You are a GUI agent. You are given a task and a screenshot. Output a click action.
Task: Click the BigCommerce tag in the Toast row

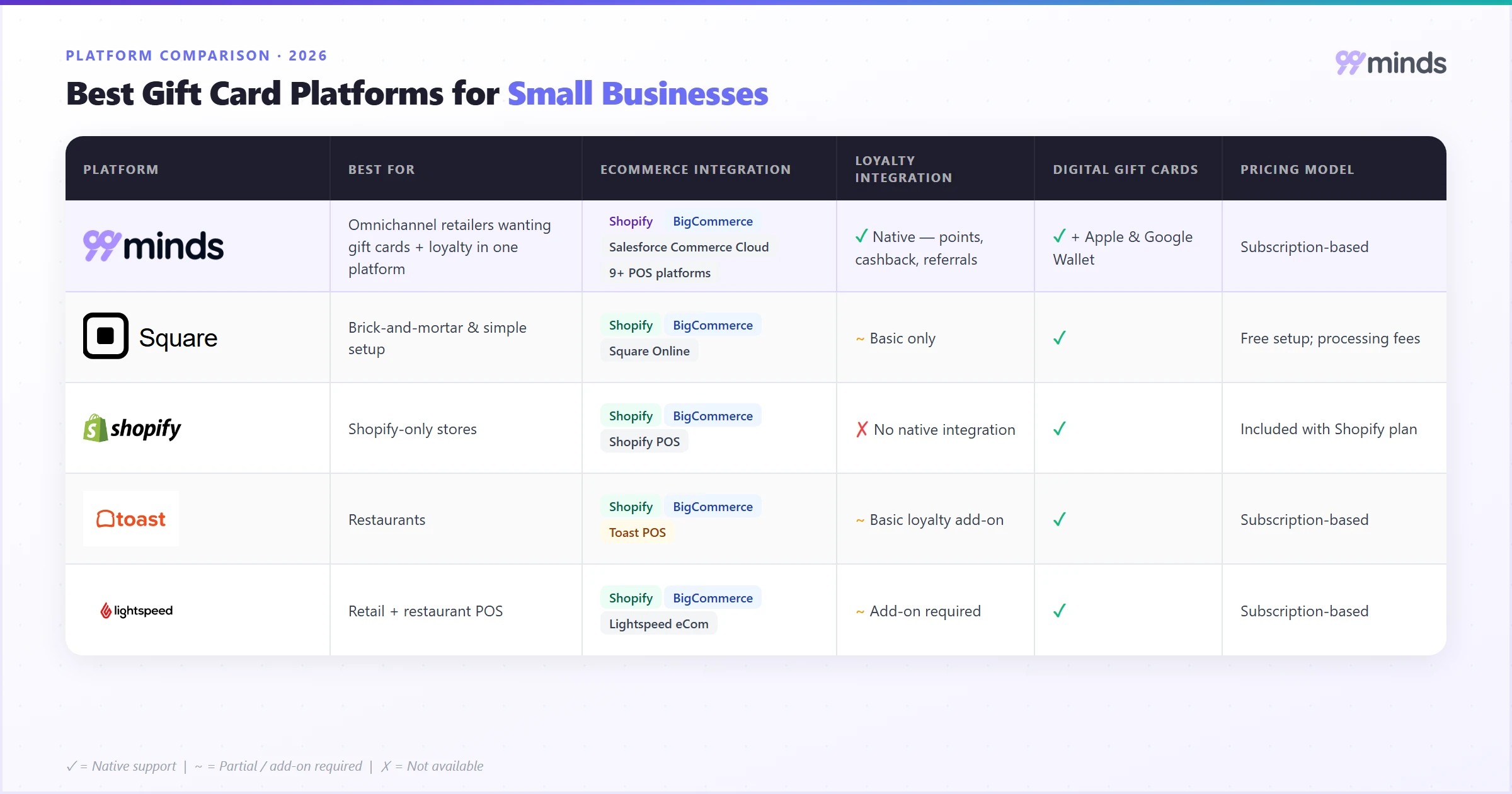click(x=713, y=507)
